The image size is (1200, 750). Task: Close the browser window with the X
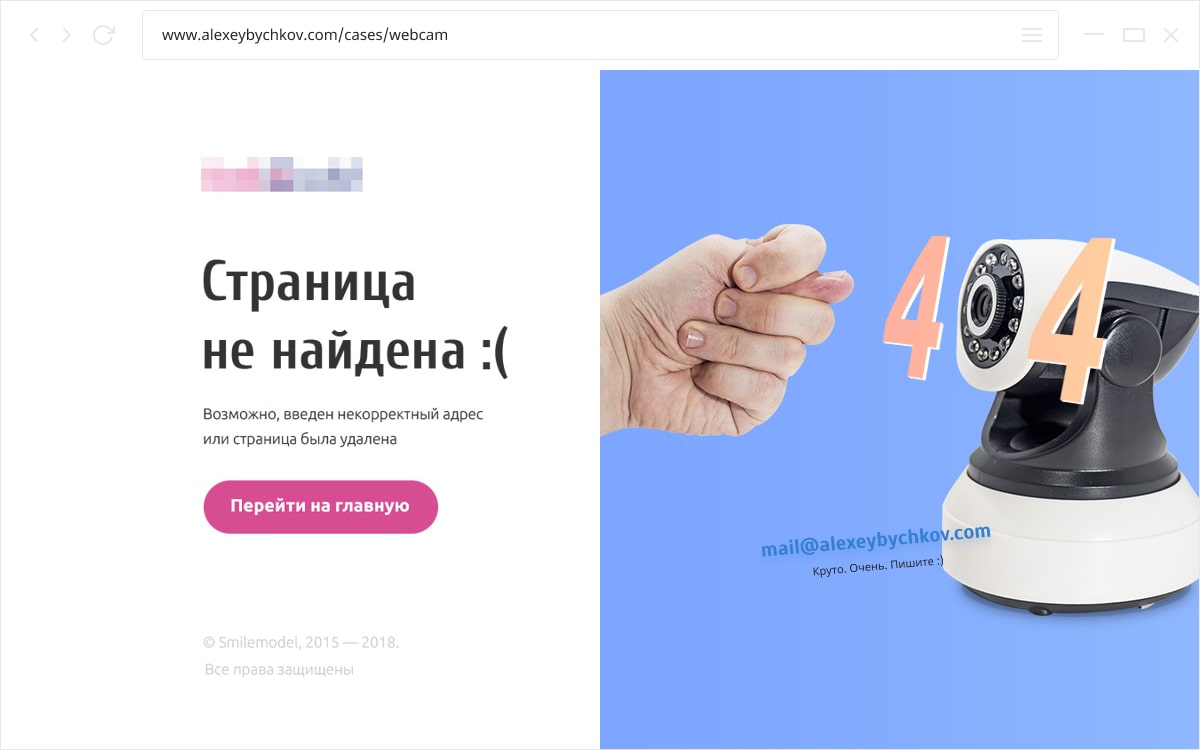click(1171, 35)
